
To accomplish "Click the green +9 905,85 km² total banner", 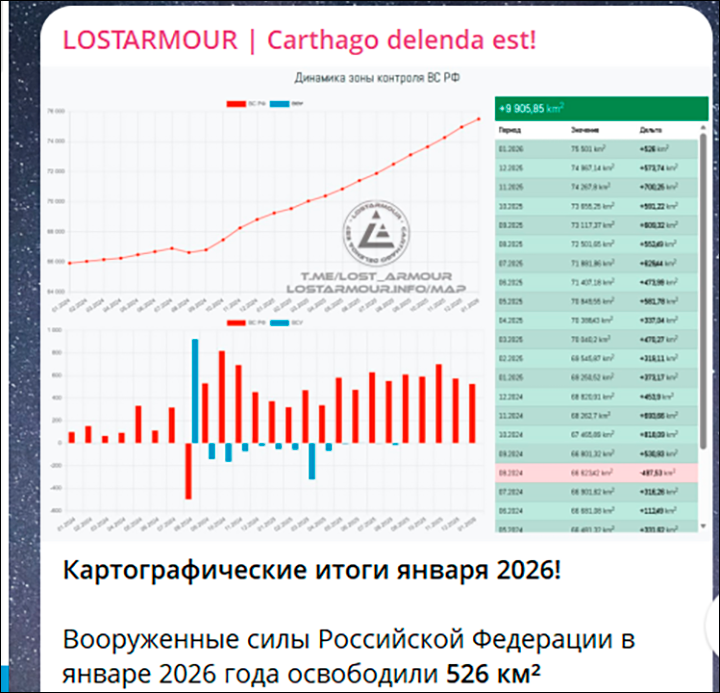I will [x=600, y=108].
